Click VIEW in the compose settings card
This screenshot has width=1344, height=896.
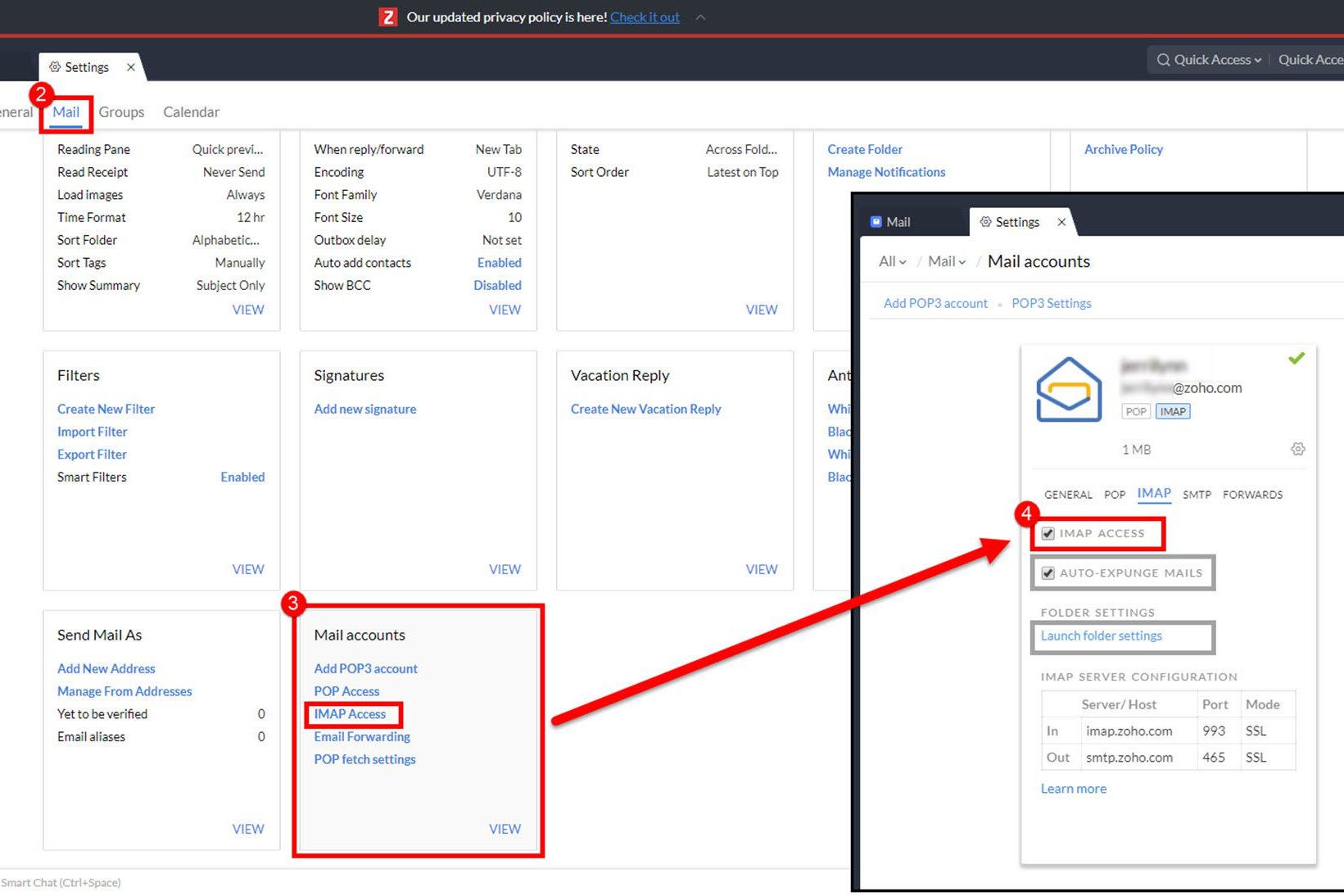(x=505, y=310)
